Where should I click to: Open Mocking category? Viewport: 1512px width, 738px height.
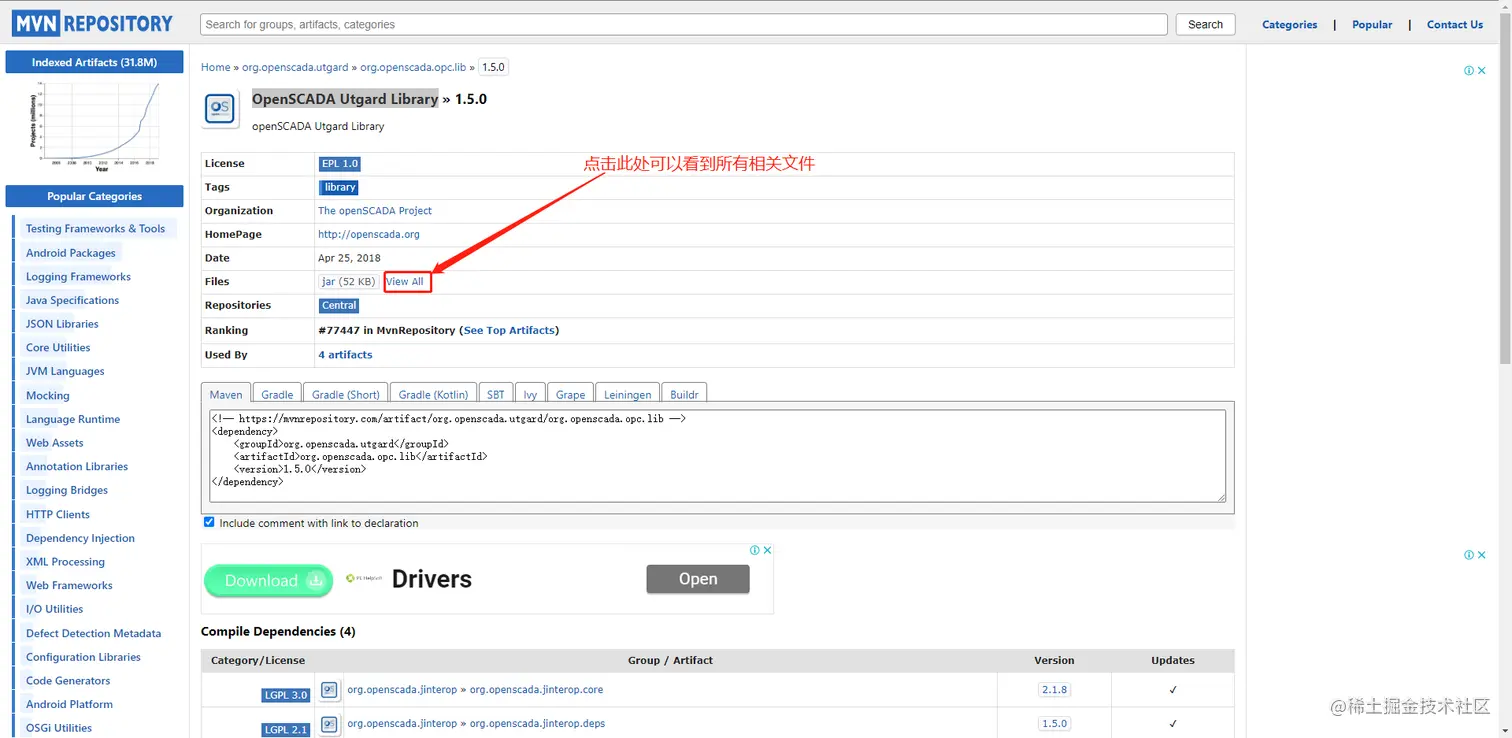[x=47, y=395]
